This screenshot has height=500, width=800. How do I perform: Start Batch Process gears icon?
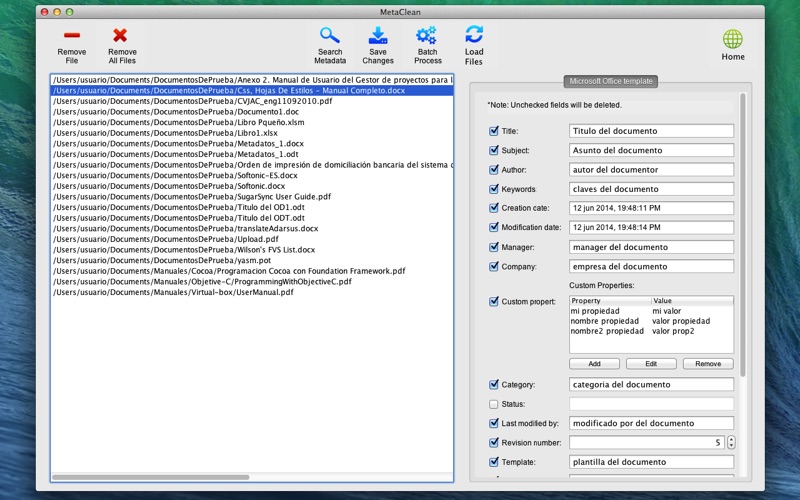pyautogui.click(x=427, y=35)
